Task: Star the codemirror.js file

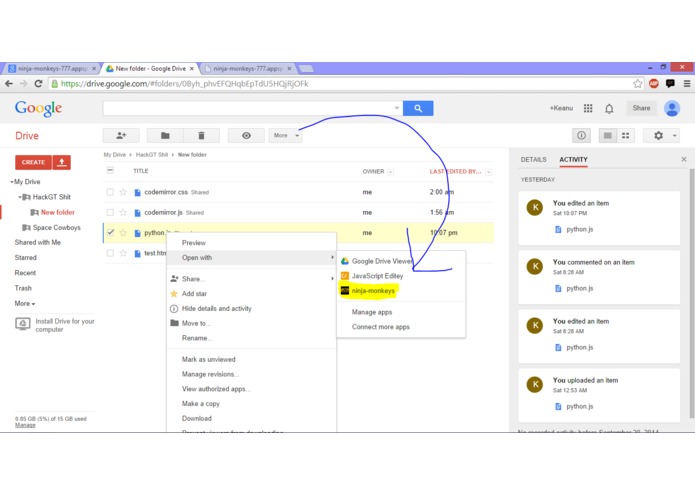Action: (123, 212)
